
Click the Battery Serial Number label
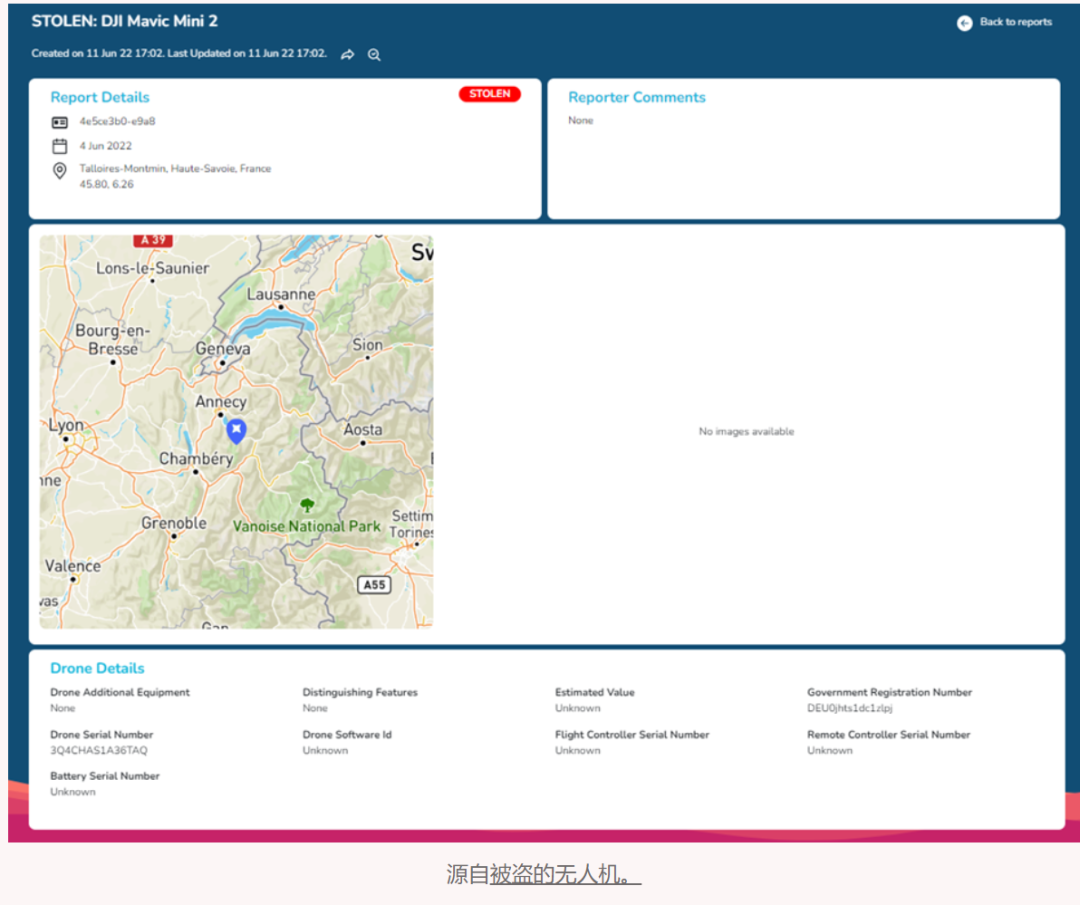105,776
